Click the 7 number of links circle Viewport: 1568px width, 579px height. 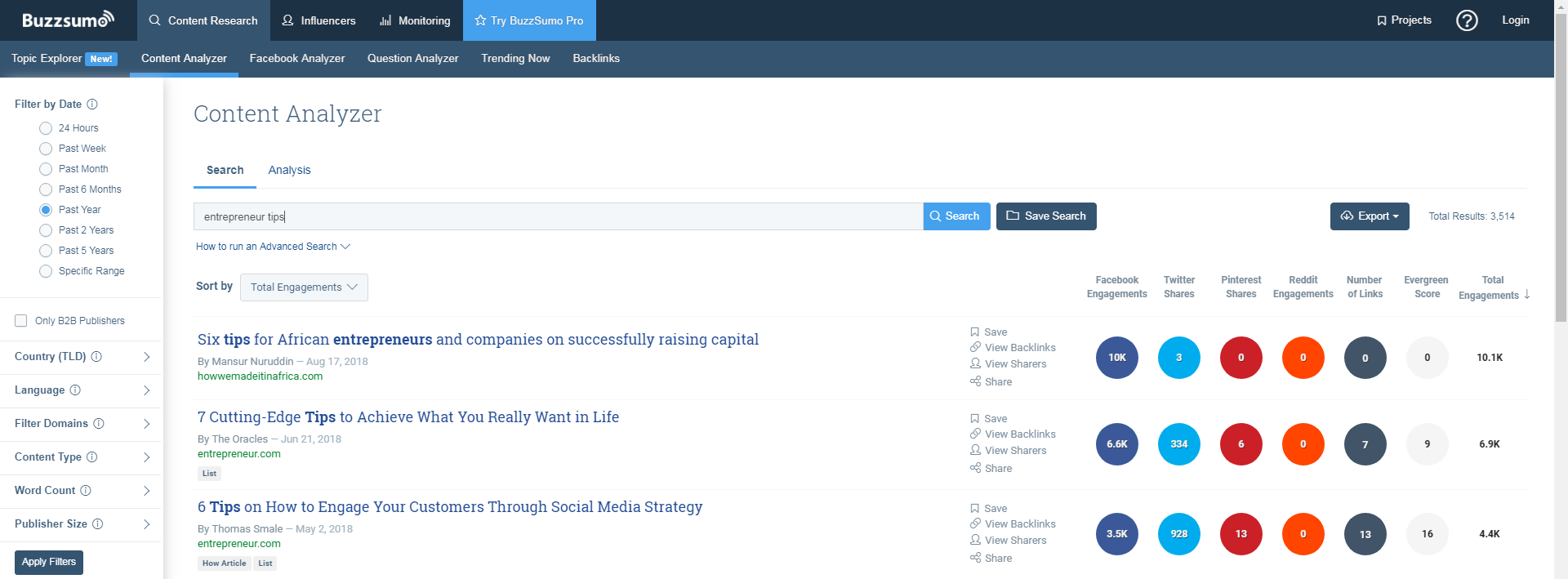point(1365,444)
